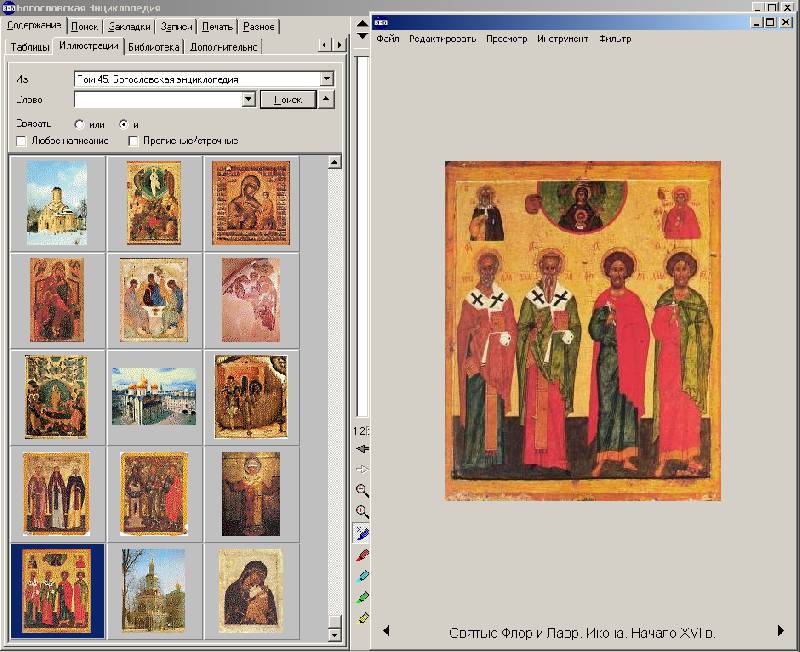Click the black up triangle above the toolbar
The width and height of the screenshot is (800, 652).
click(362, 23)
